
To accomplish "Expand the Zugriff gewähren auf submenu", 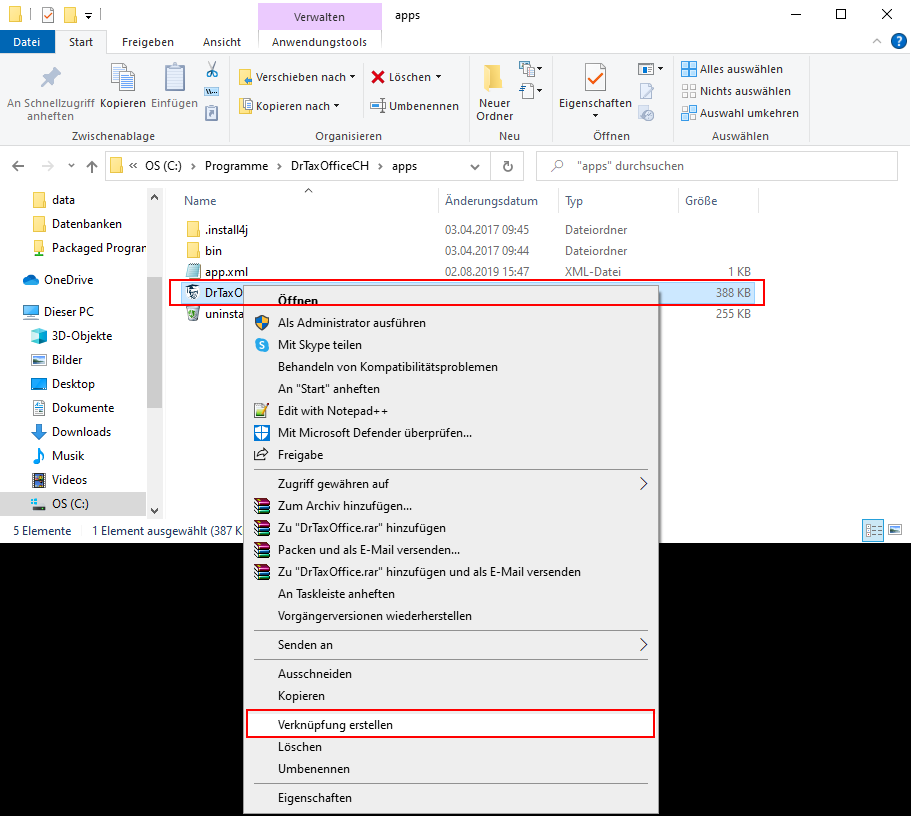I will [643, 484].
